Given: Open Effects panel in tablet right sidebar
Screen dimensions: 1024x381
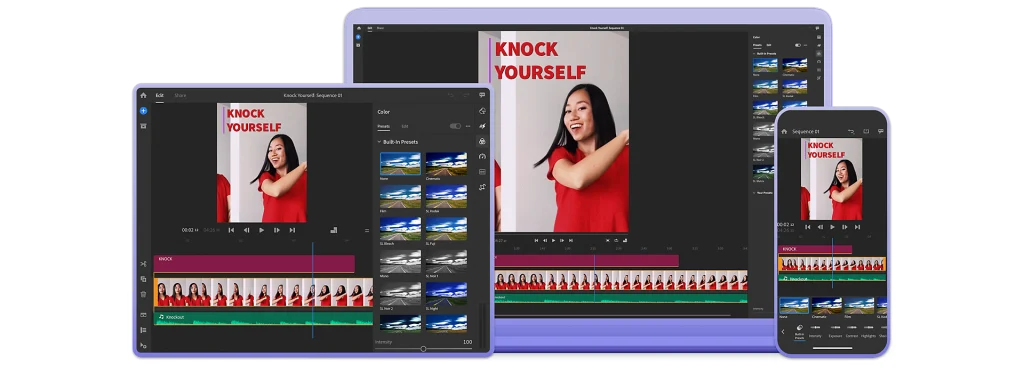Looking at the screenshot, I should [x=482, y=126].
